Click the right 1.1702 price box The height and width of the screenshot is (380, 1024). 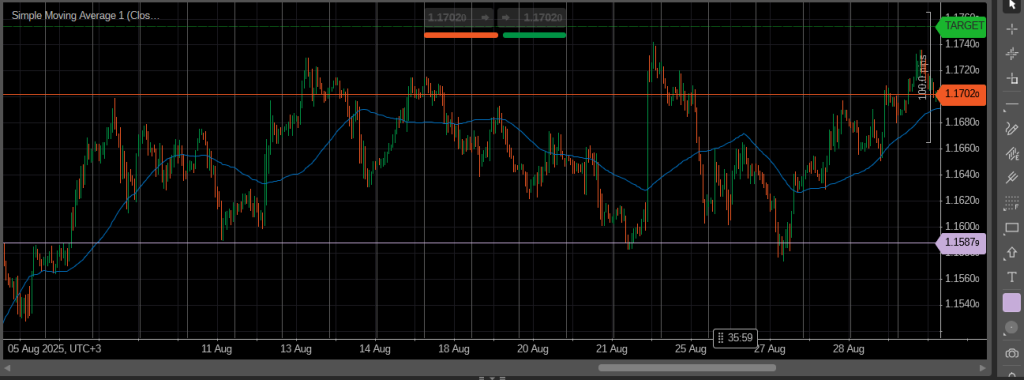click(x=532, y=18)
